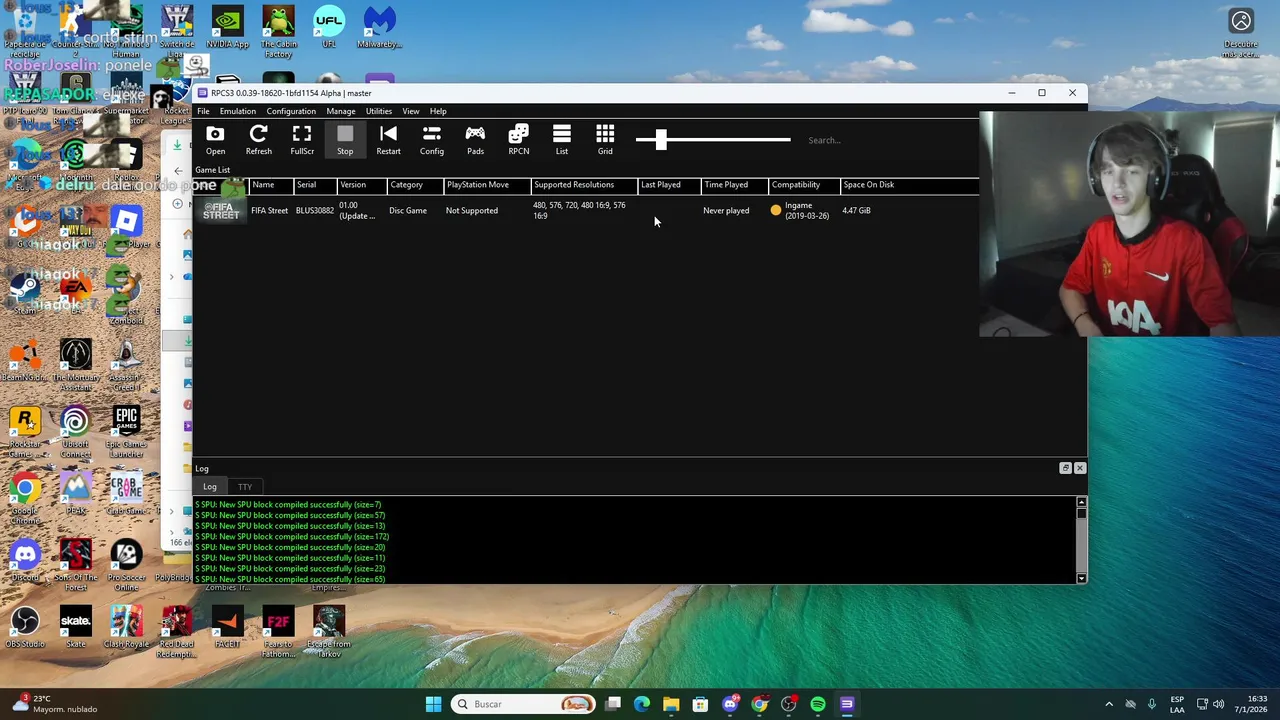Sort by PlayStation Move column header
The image size is (1280, 720).
point(487,185)
